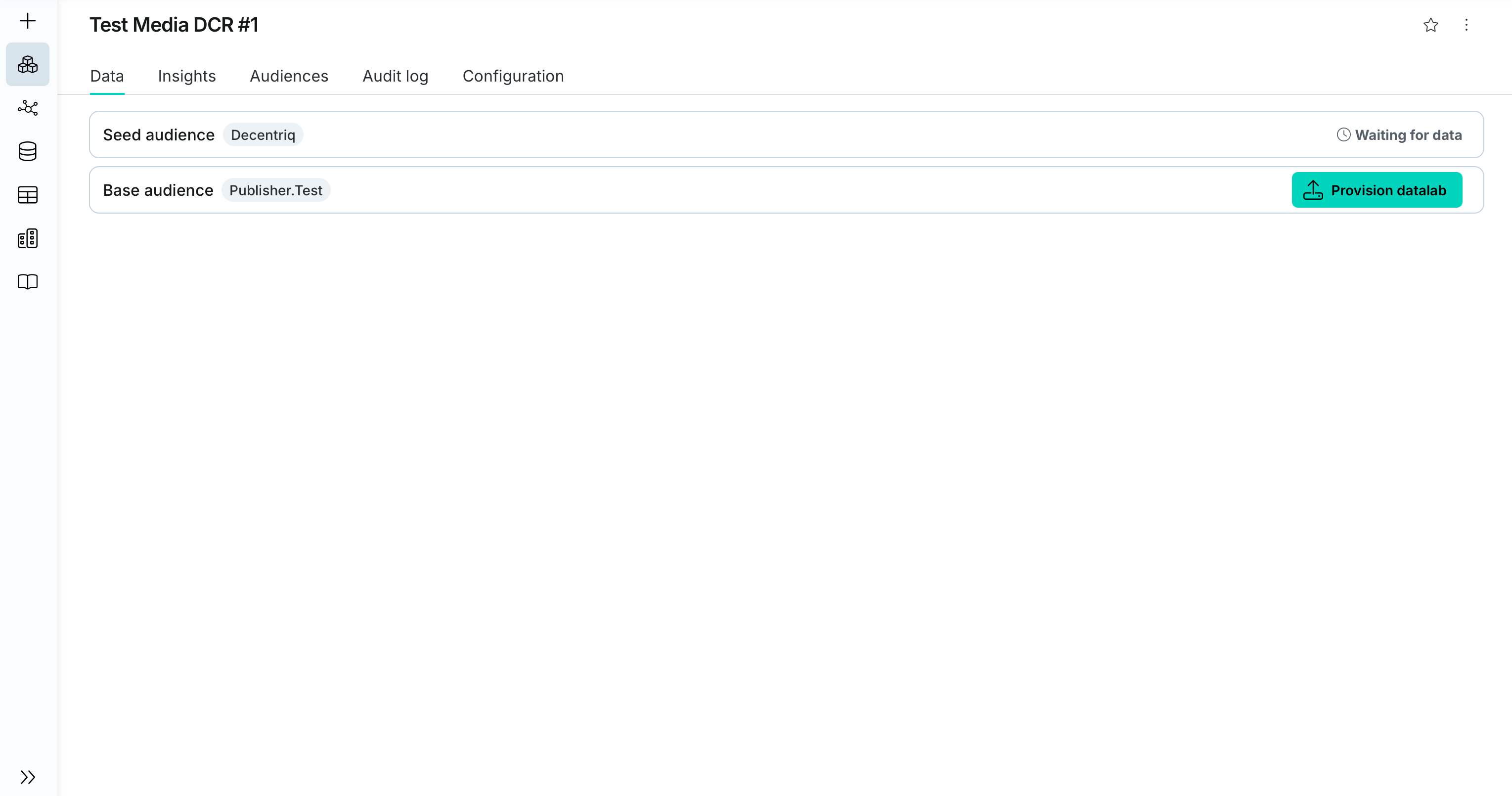Open the datasets database icon
This screenshot has height=796, width=1512.
pyautogui.click(x=28, y=151)
